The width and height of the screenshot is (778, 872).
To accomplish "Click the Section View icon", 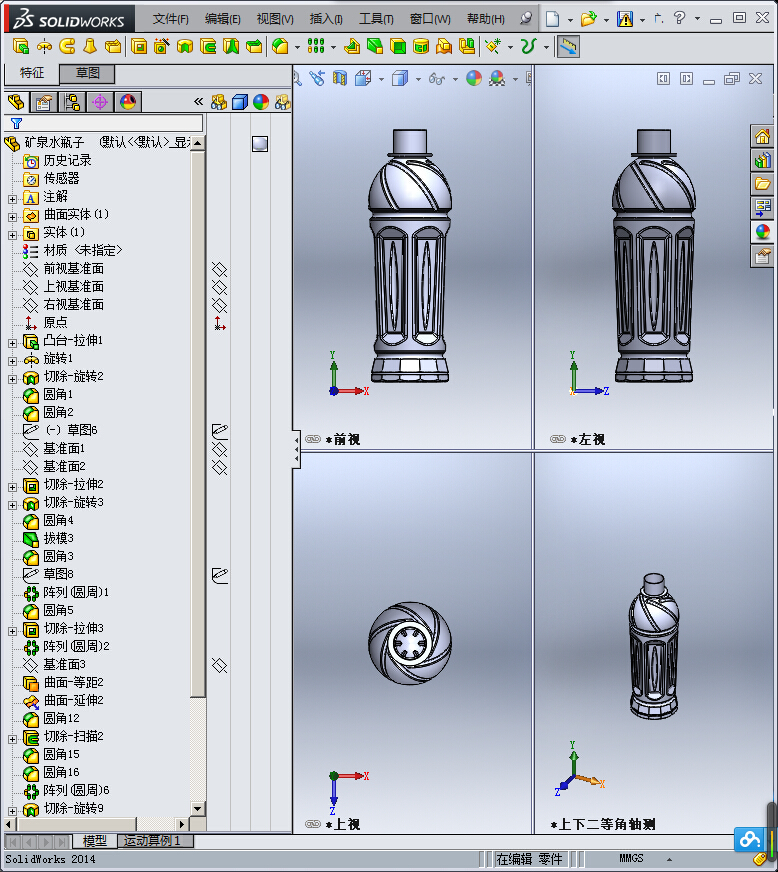I will pyautogui.click(x=340, y=78).
